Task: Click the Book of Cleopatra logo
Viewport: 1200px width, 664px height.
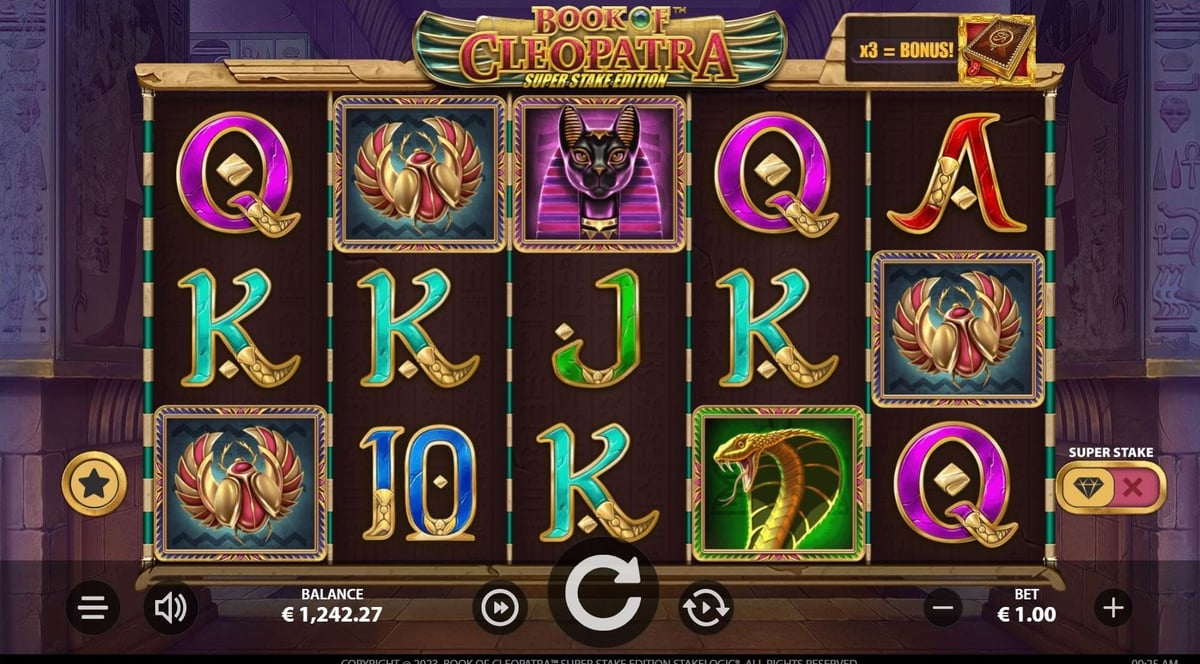Action: coord(600,48)
